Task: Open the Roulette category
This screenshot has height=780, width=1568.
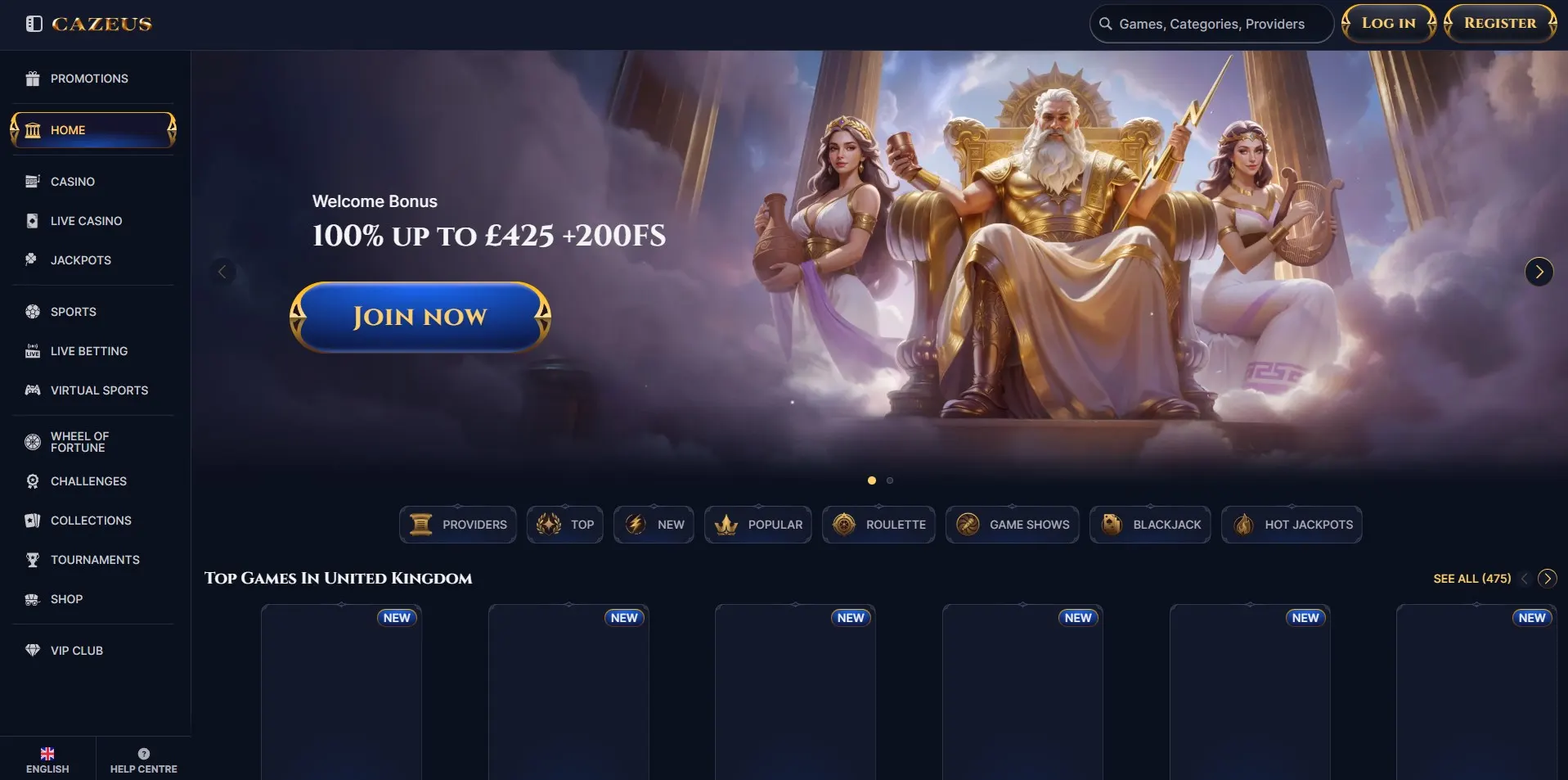Action: click(x=879, y=525)
